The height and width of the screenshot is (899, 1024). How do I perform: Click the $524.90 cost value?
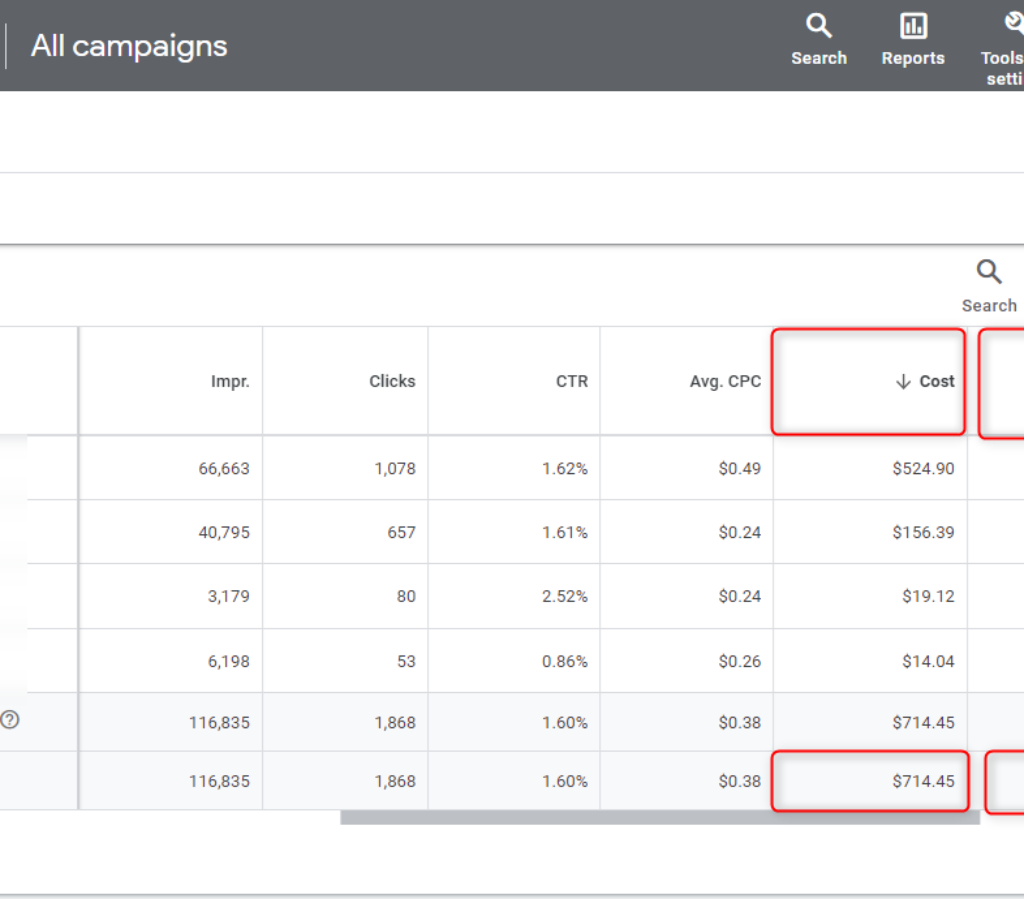(924, 468)
